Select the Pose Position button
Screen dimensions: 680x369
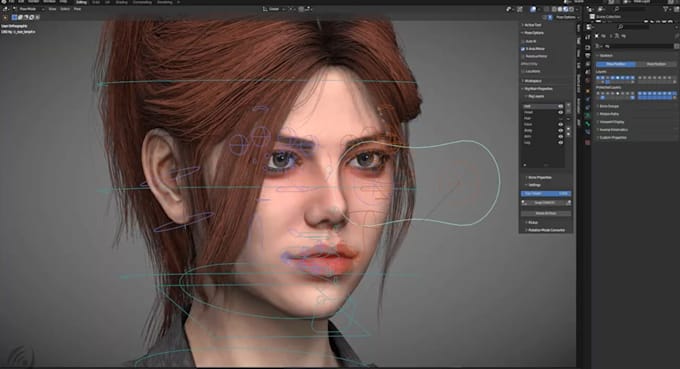[616, 64]
